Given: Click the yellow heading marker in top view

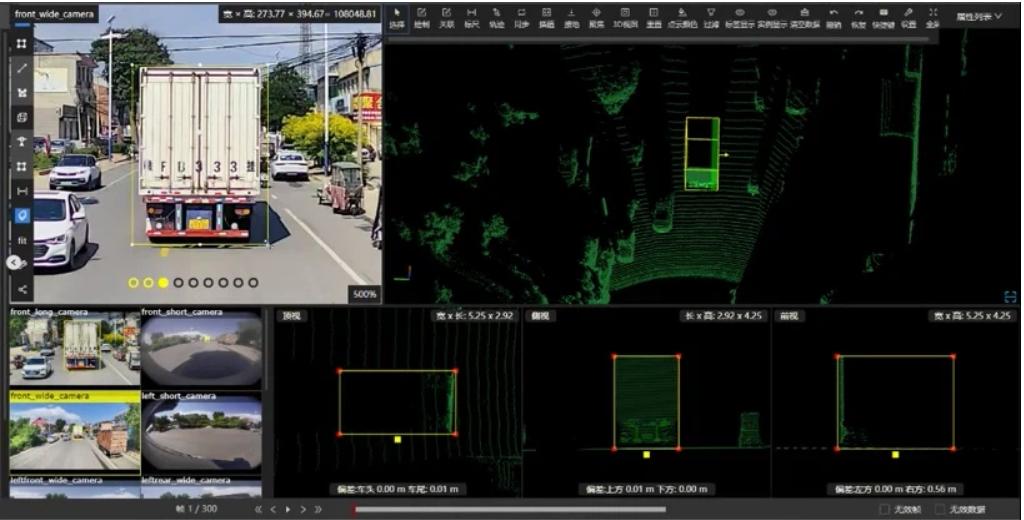Looking at the screenshot, I should (397, 440).
